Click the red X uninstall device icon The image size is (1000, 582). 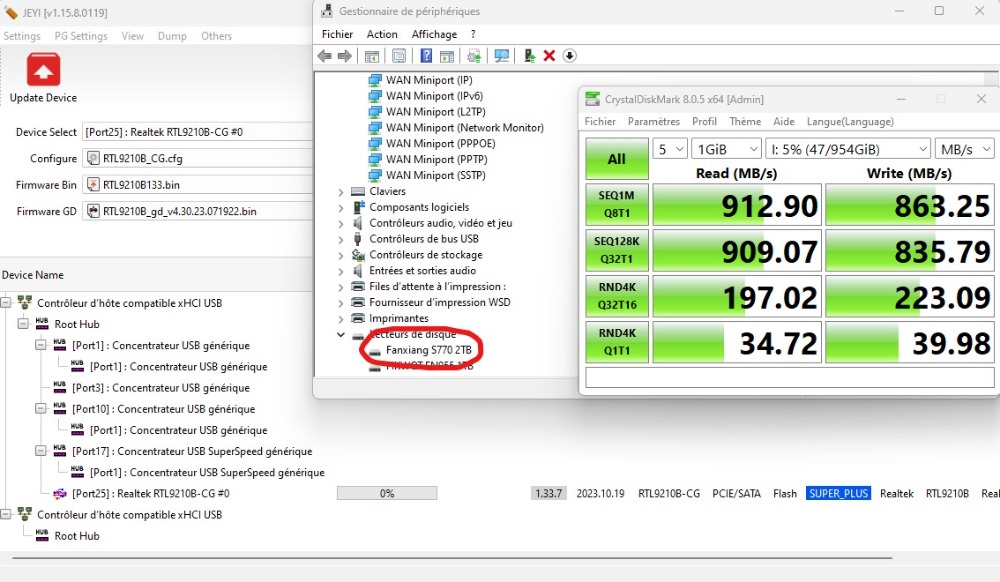coord(549,56)
